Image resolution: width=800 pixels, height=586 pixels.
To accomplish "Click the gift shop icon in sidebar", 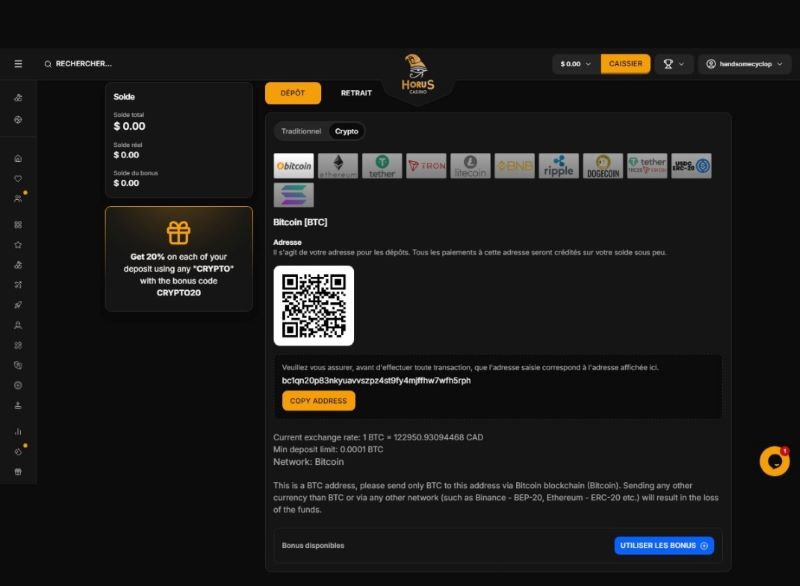I will point(18,472).
